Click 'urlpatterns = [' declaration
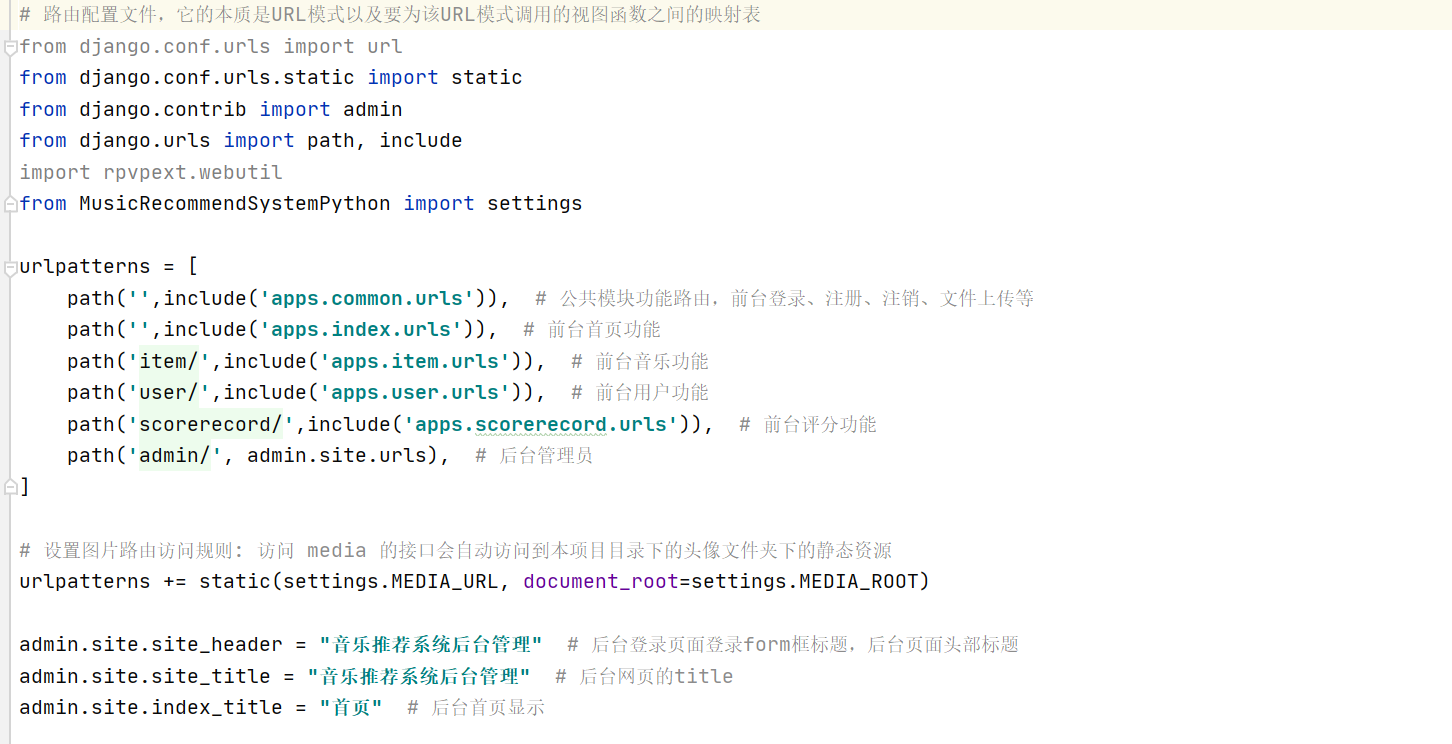 (x=109, y=267)
